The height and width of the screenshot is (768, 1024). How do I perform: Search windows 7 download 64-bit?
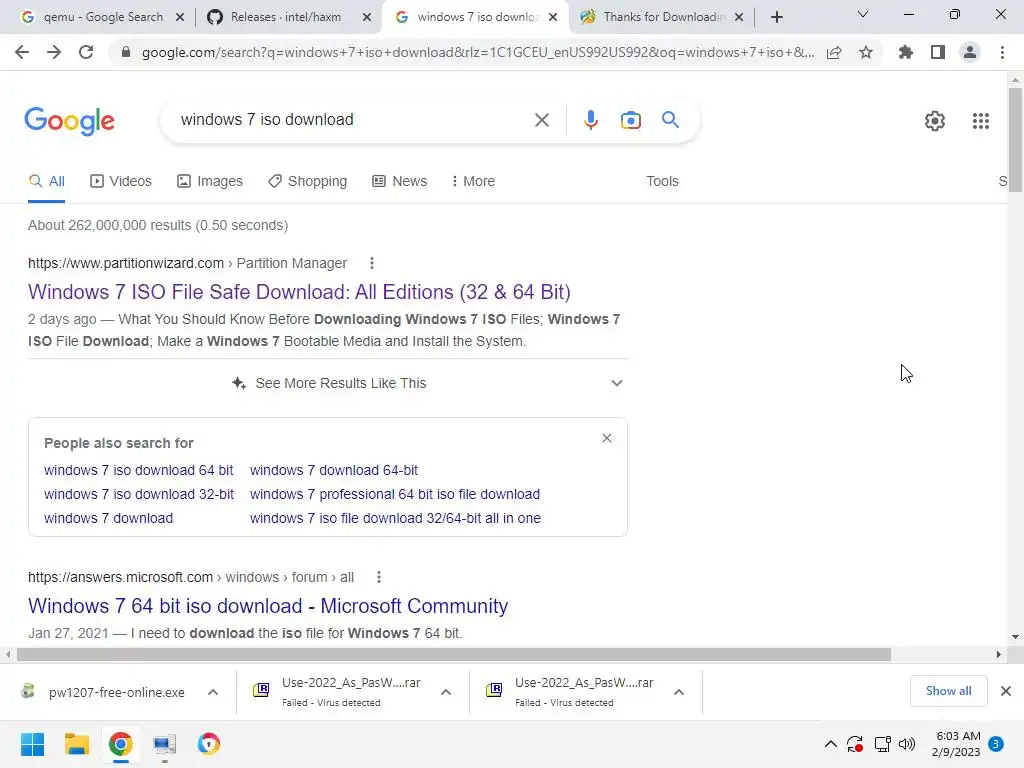pyautogui.click(x=334, y=470)
